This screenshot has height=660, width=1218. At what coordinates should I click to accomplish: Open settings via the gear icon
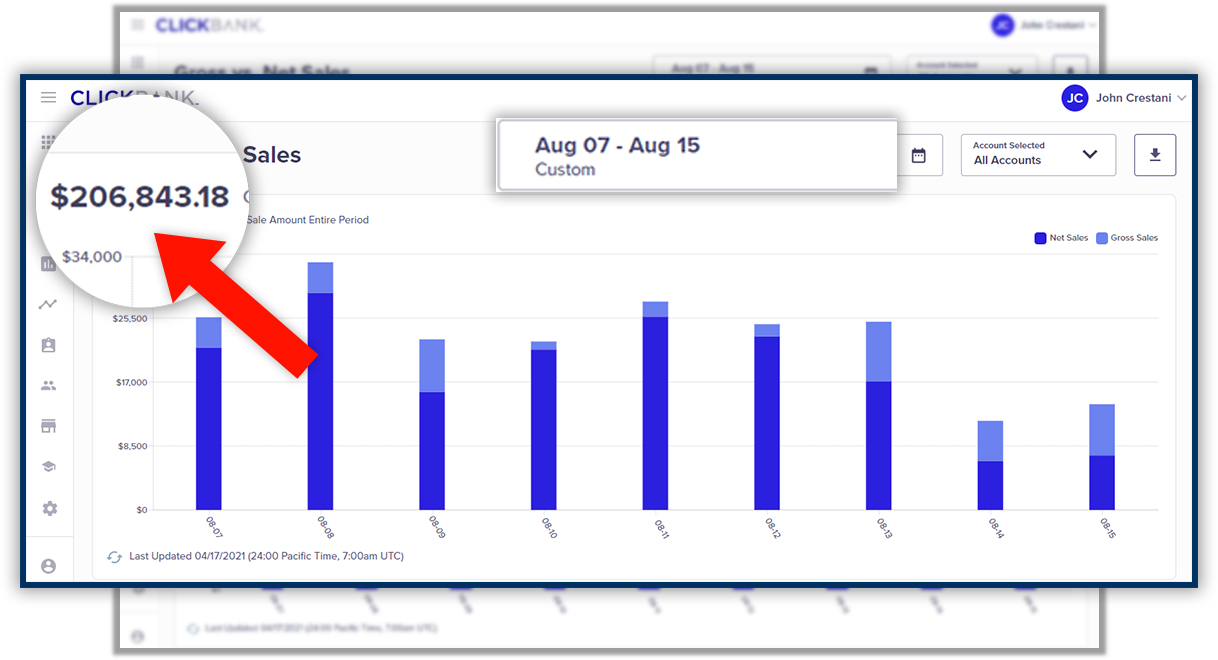[x=49, y=508]
